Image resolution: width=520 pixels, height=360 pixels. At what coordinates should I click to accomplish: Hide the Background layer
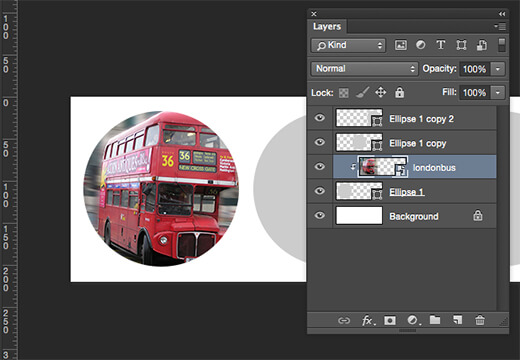pos(320,215)
